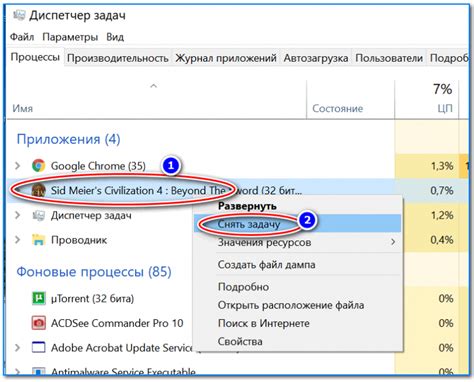
Task: Switch to Журнал приложений tab
Action: click(226, 58)
